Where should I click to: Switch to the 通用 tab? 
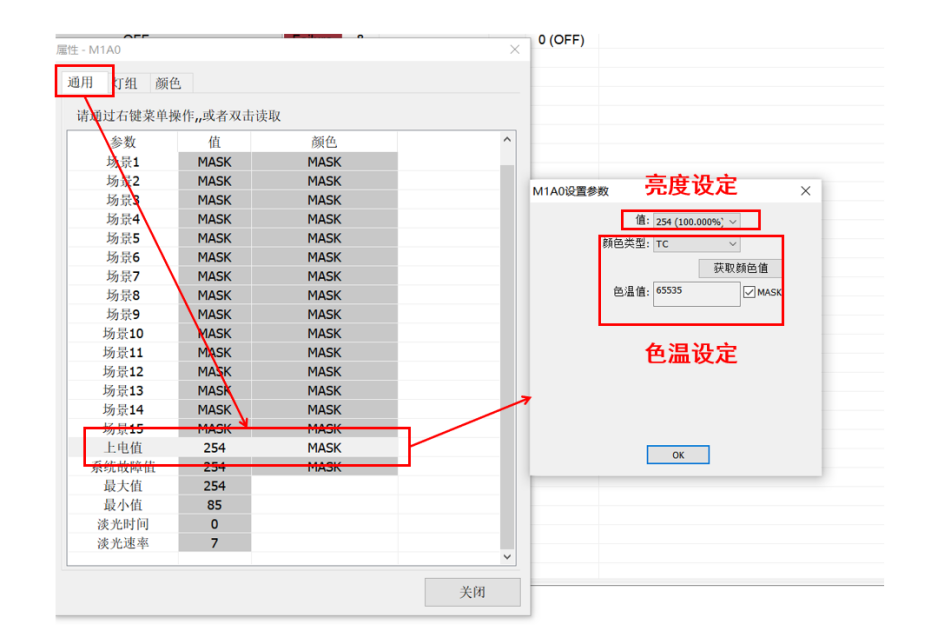[x=80, y=83]
